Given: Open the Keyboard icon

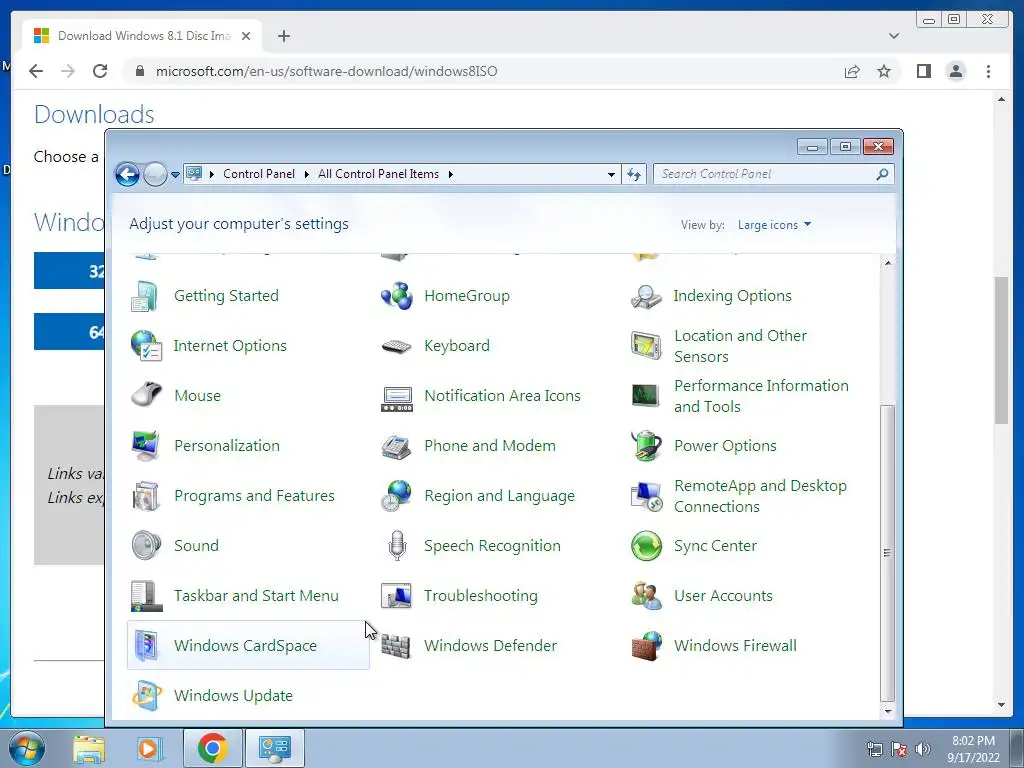Looking at the screenshot, I should tap(396, 345).
